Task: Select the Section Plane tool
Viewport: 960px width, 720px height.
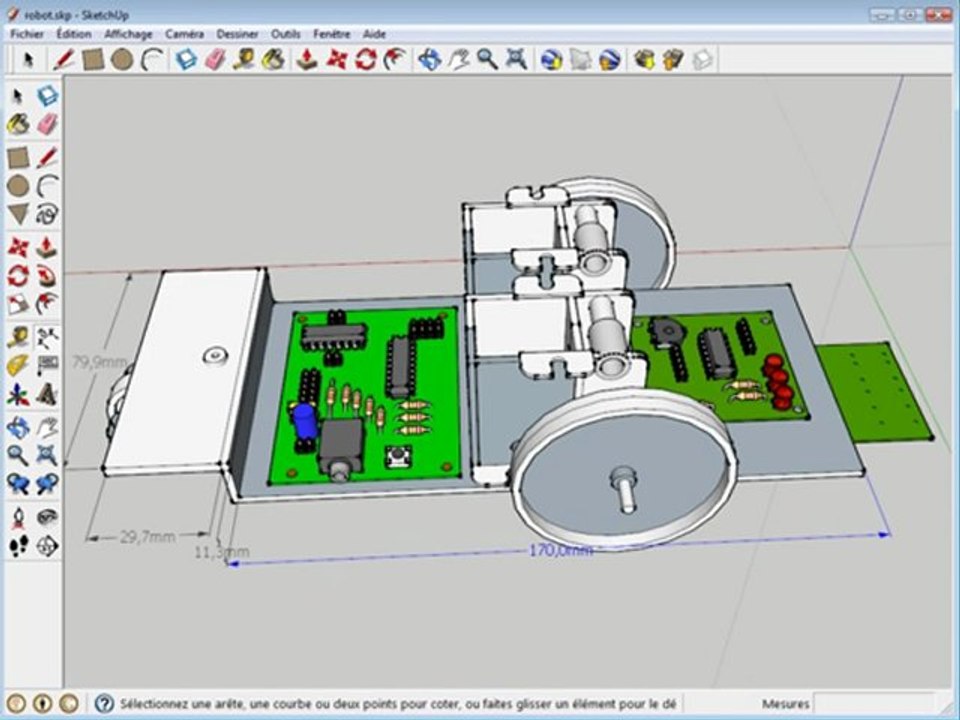Action: tap(47, 545)
